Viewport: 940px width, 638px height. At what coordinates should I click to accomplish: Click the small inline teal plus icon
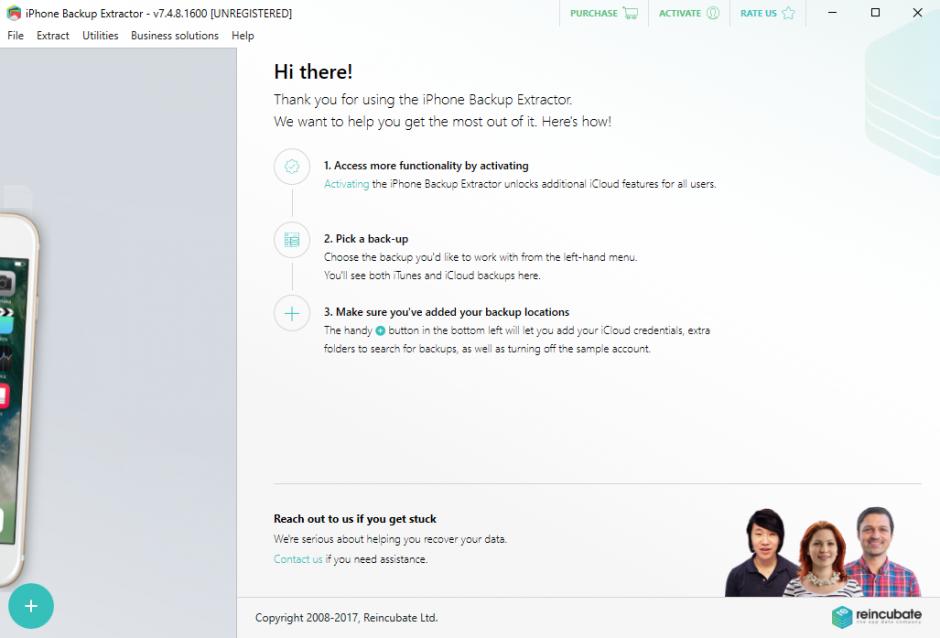pyautogui.click(x=380, y=330)
